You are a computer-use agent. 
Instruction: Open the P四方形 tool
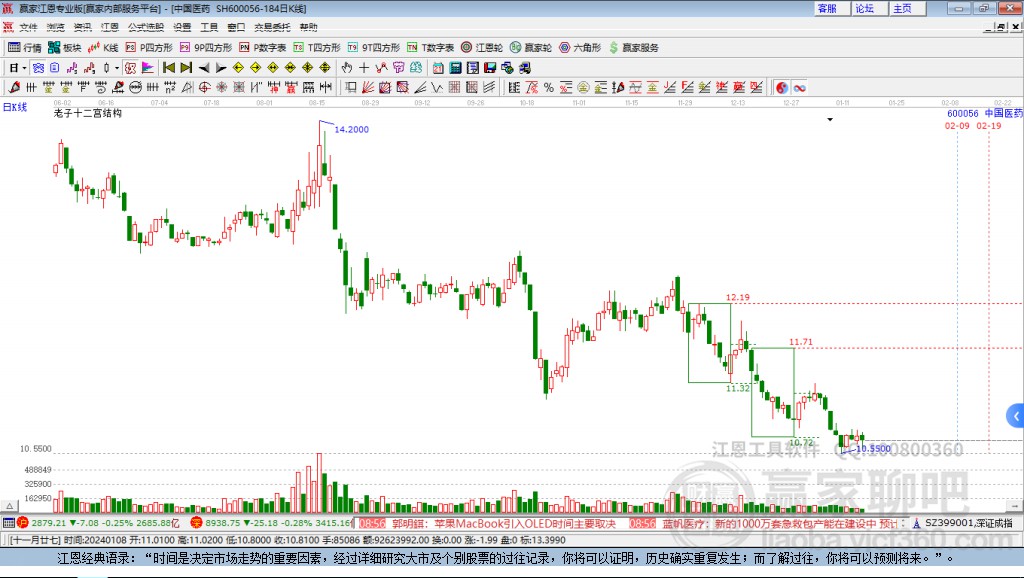[x=149, y=48]
